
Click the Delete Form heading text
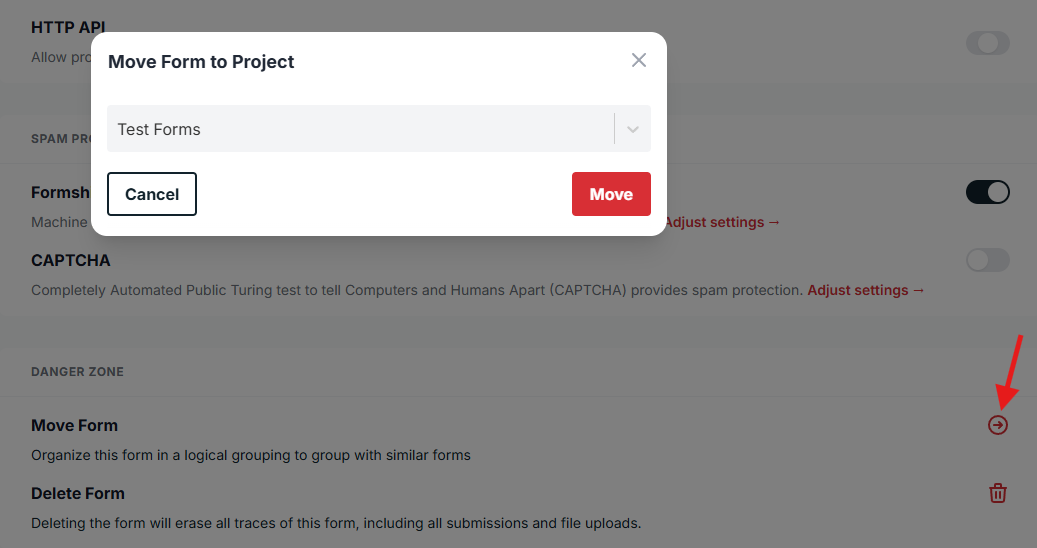click(78, 493)
